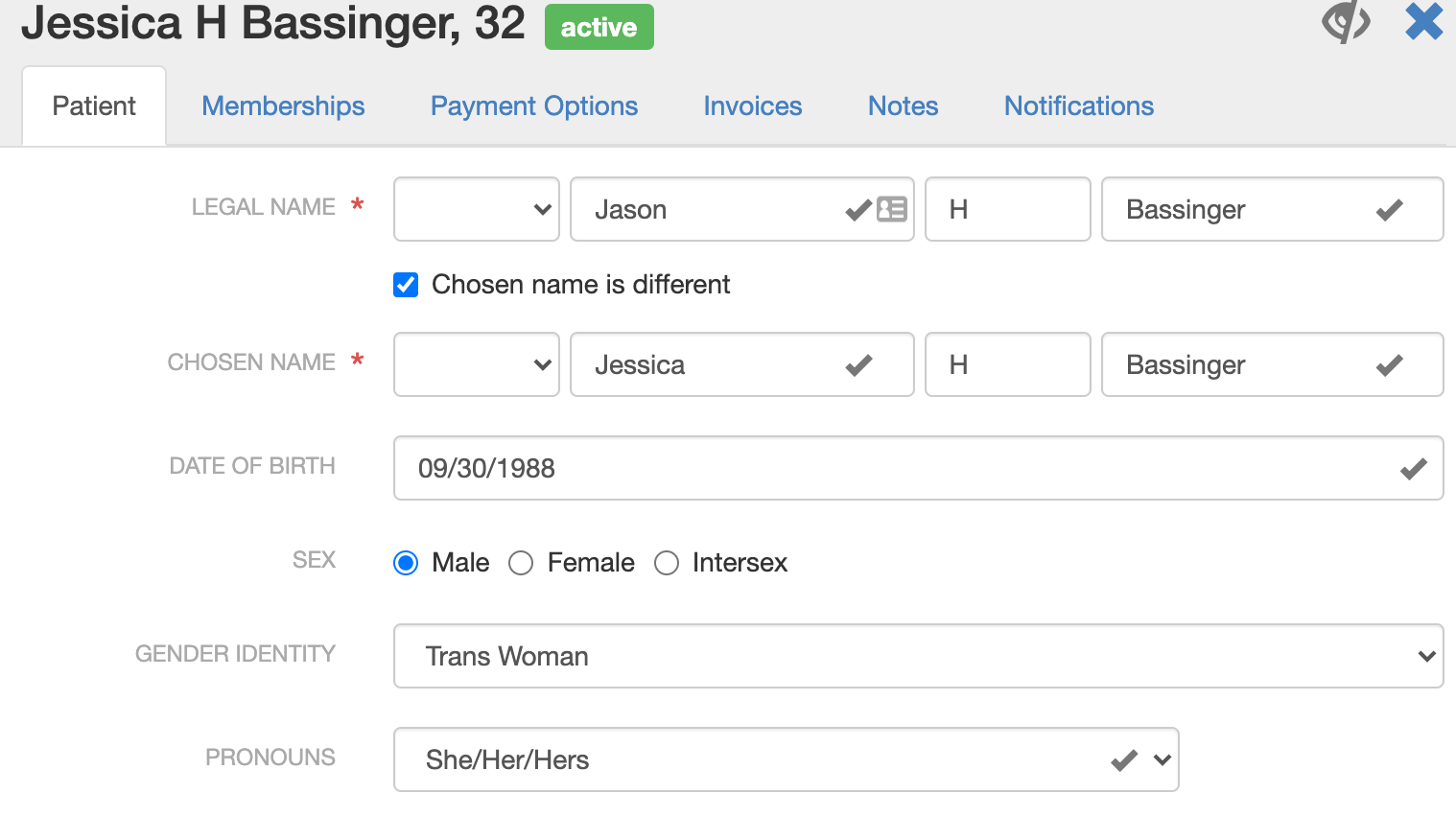Click the Jessica H Bassinger, 32 heading

click(x=273, y=23)
